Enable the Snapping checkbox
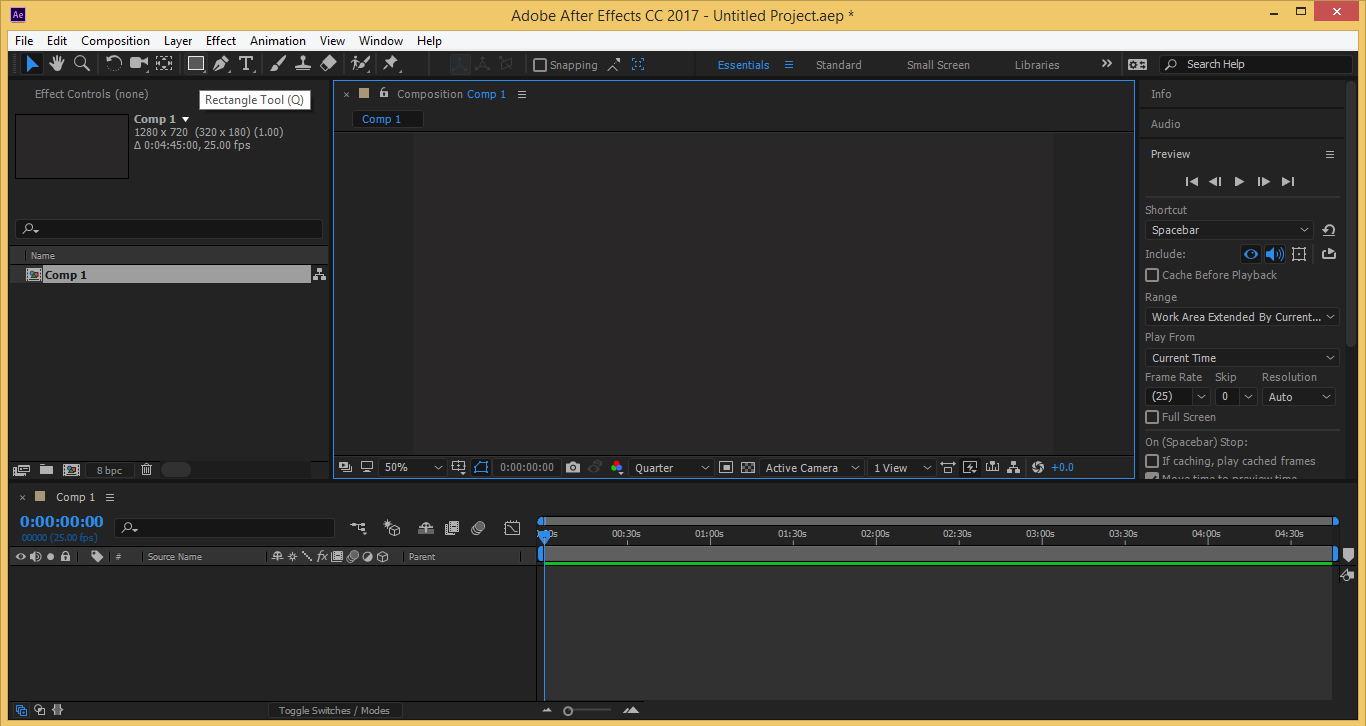This screenshot has height=726, width=1366. coord(540,65)
